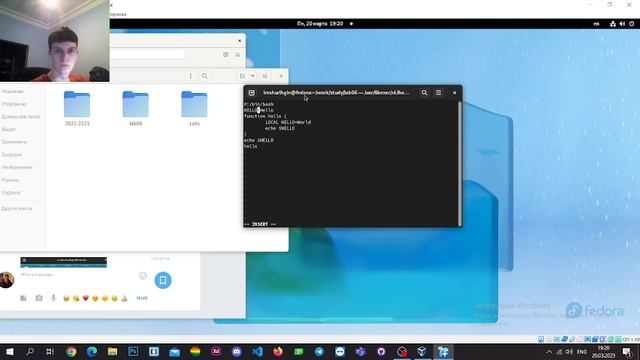Click the address field in the back window

(x=147, y=54)
